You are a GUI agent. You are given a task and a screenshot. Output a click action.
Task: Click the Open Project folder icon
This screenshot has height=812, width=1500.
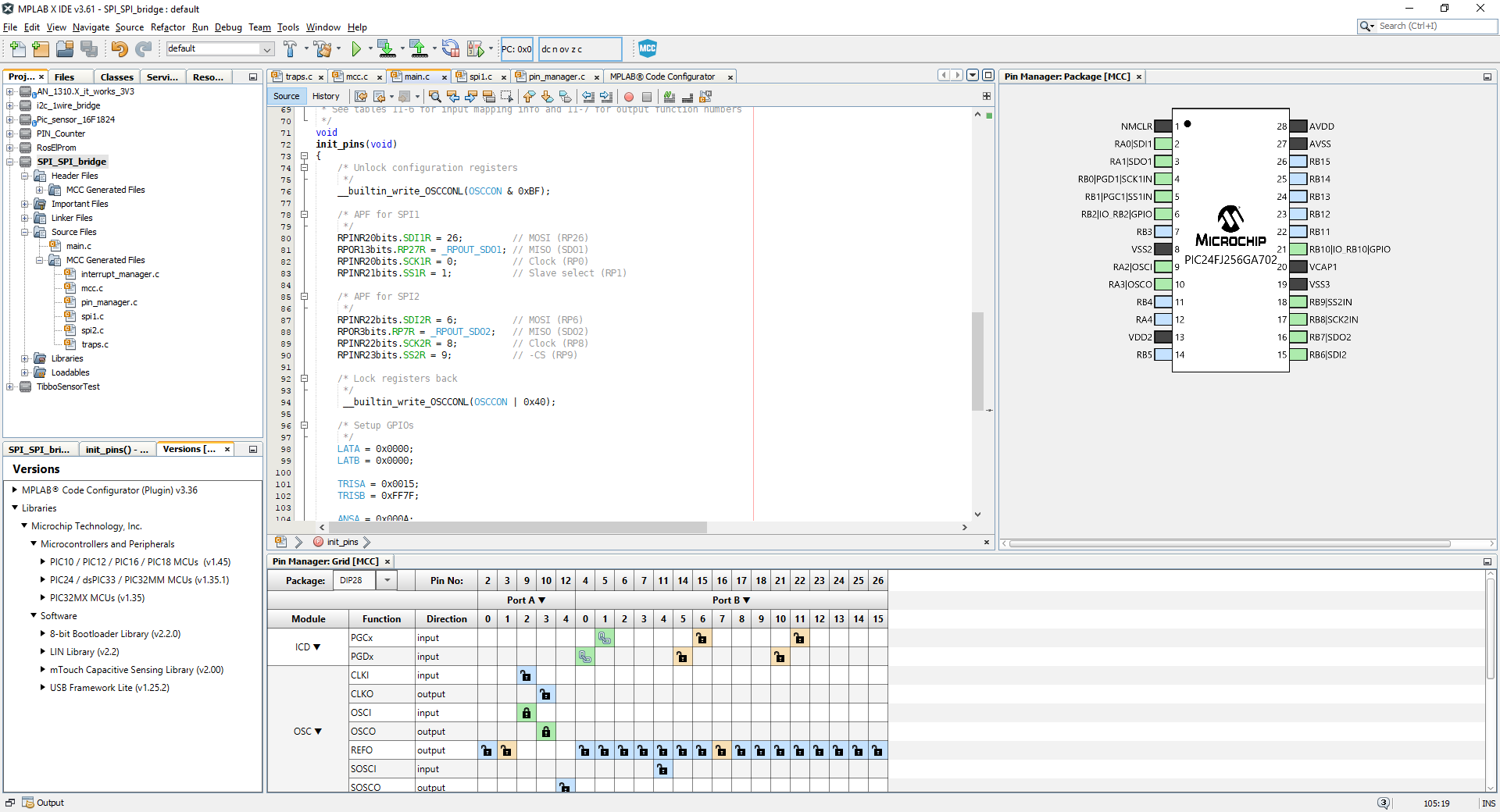pyautogui.click(x=65, y=49)
